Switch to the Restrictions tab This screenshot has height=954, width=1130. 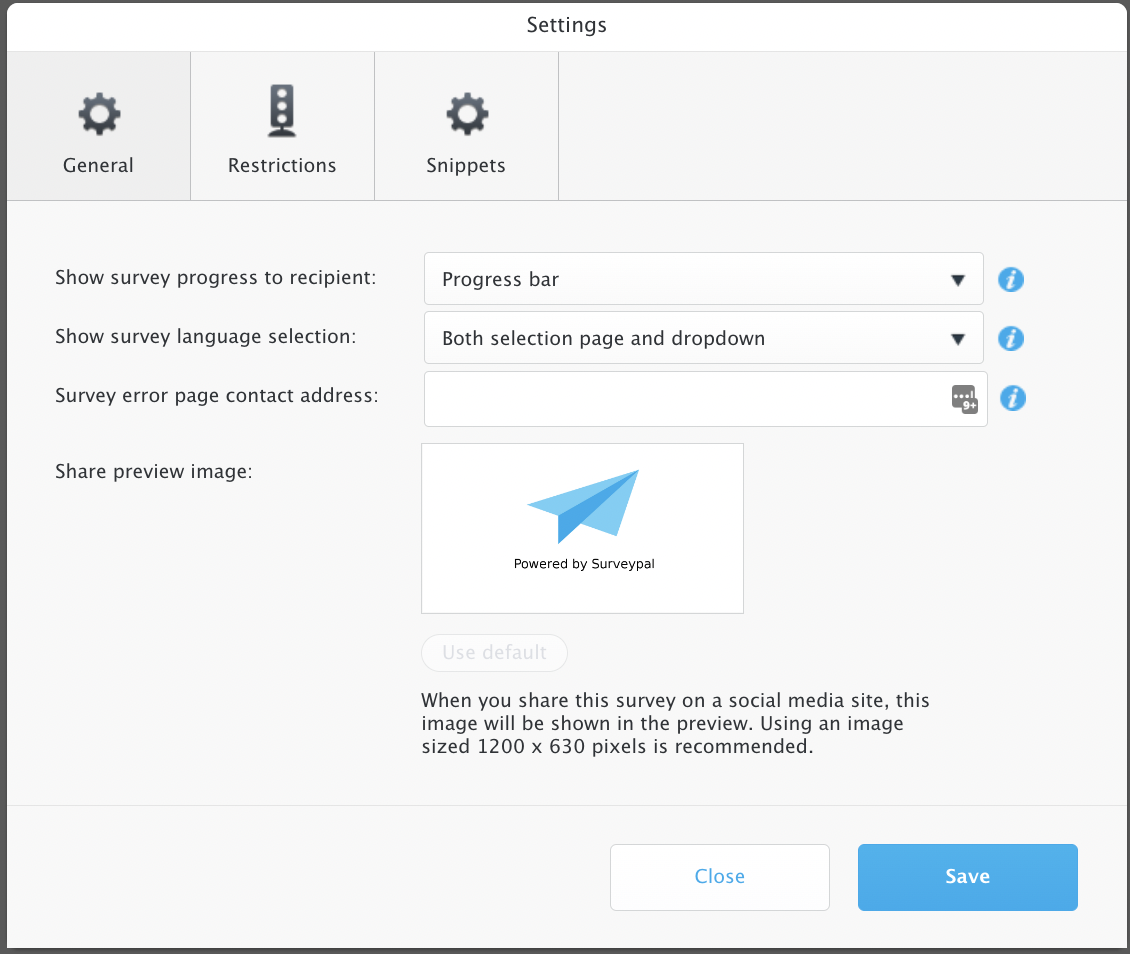coord(282,126)
